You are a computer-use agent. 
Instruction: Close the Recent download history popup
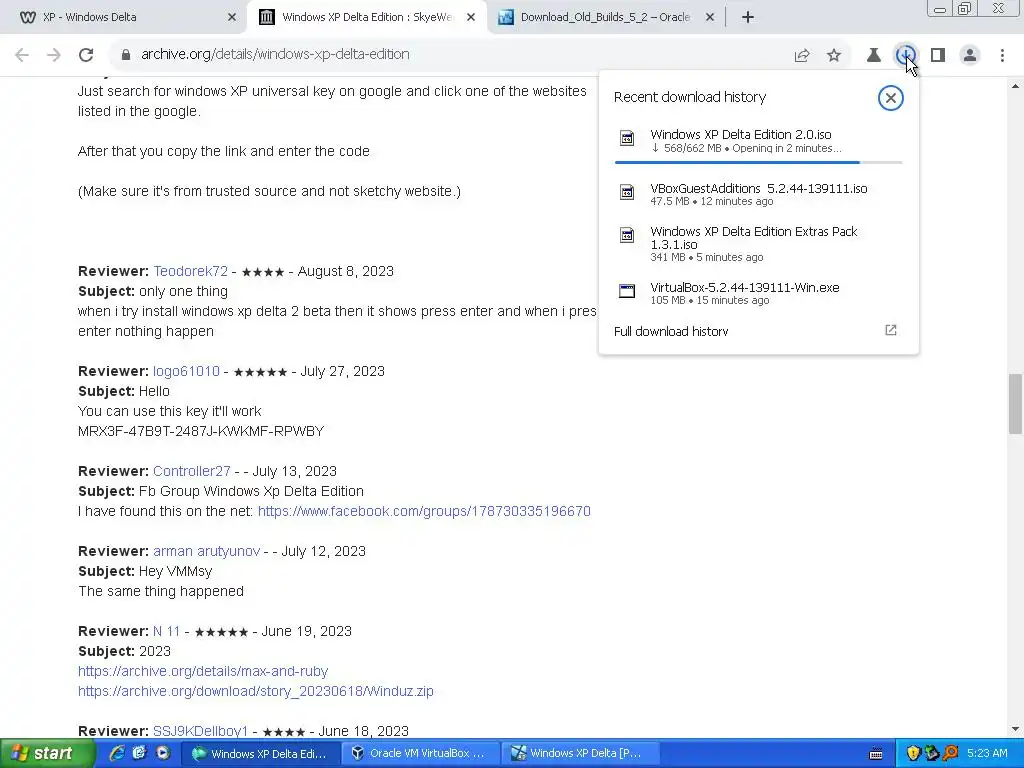(890, 98)
